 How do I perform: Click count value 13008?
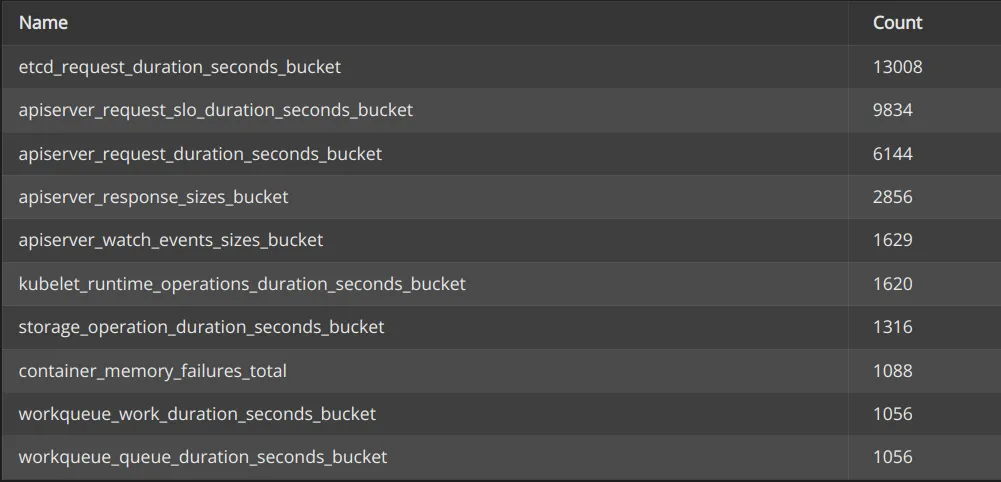tap(897, 67)
